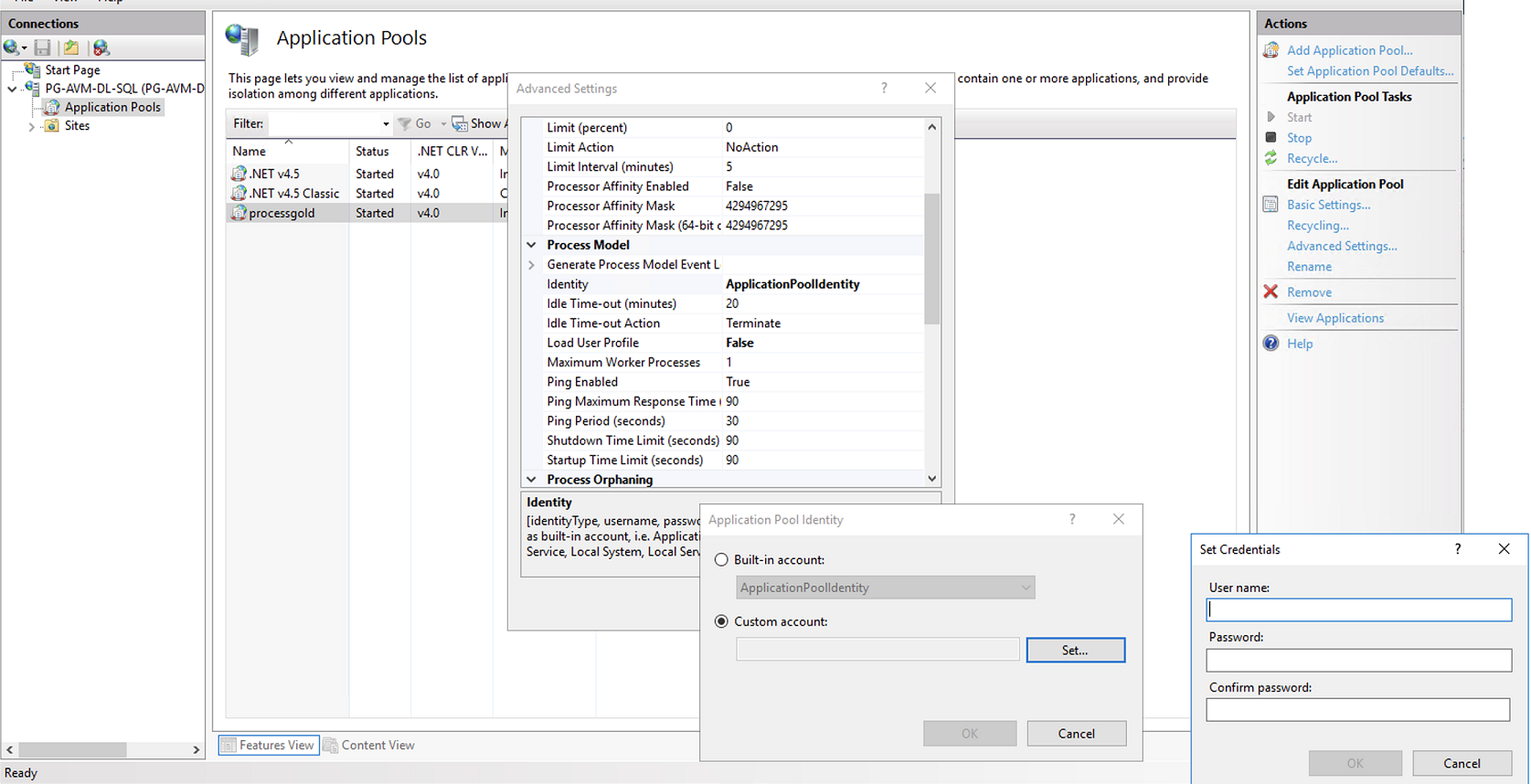Viewport: 1531px width, 784px height.
Task: Click the delete connection icon in Connections toolbar
Action: pos(101,48)
